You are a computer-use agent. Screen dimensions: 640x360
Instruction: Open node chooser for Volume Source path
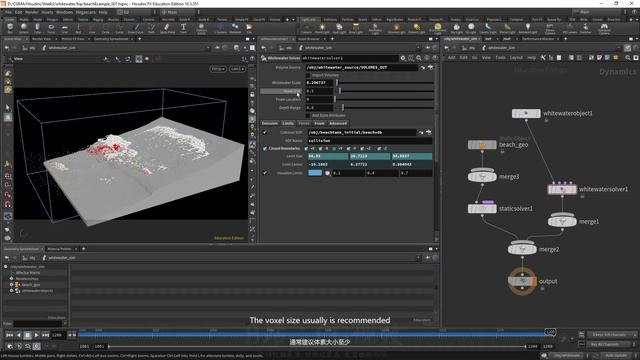430,67
